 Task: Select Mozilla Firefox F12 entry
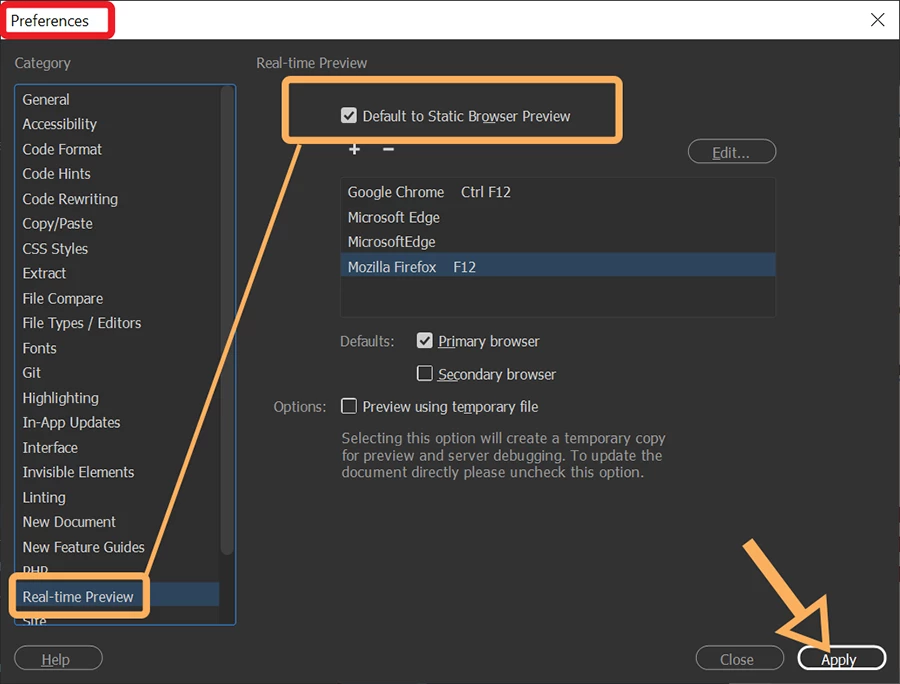click(x=557, y=267)
